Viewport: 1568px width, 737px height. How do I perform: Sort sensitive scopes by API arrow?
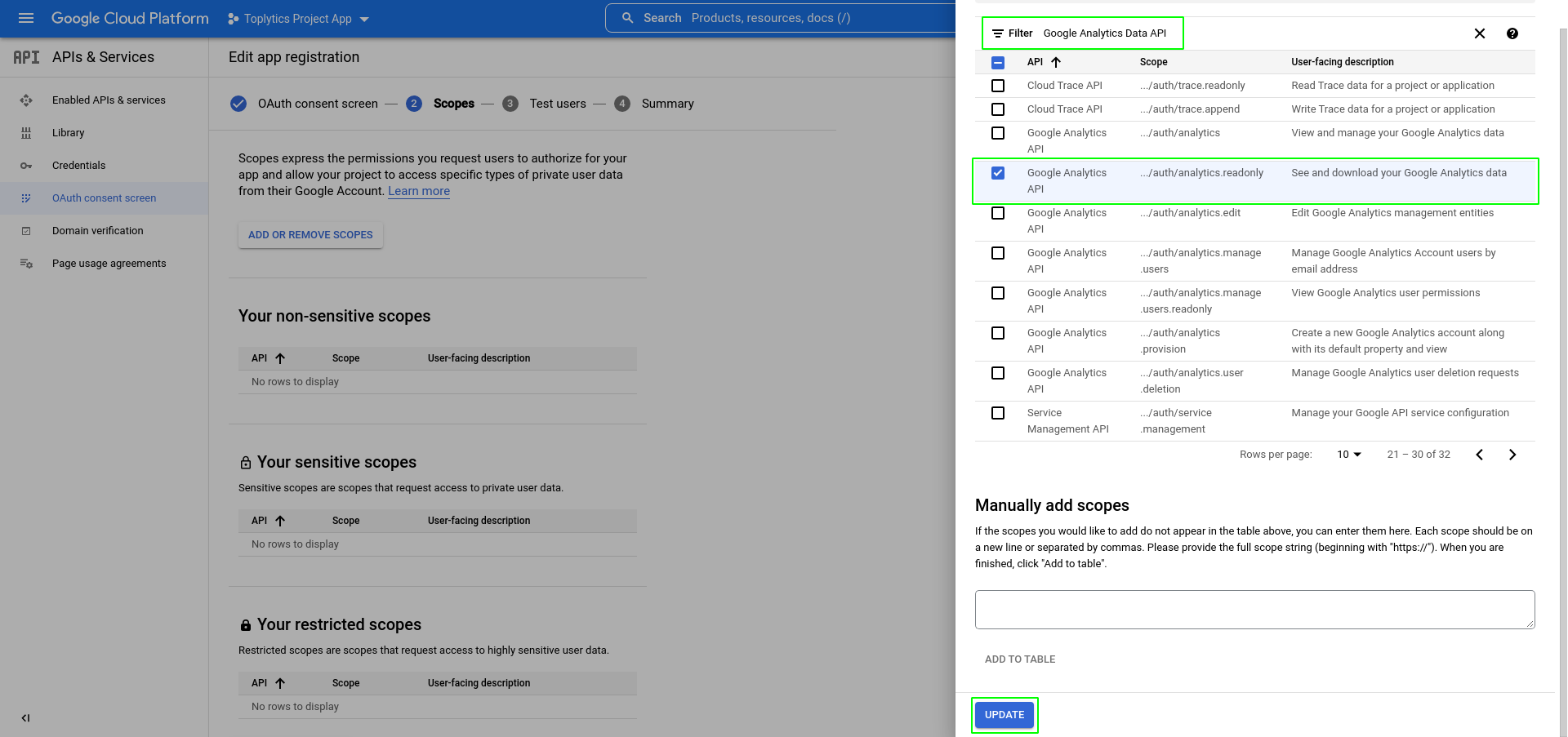pos(280,521)
